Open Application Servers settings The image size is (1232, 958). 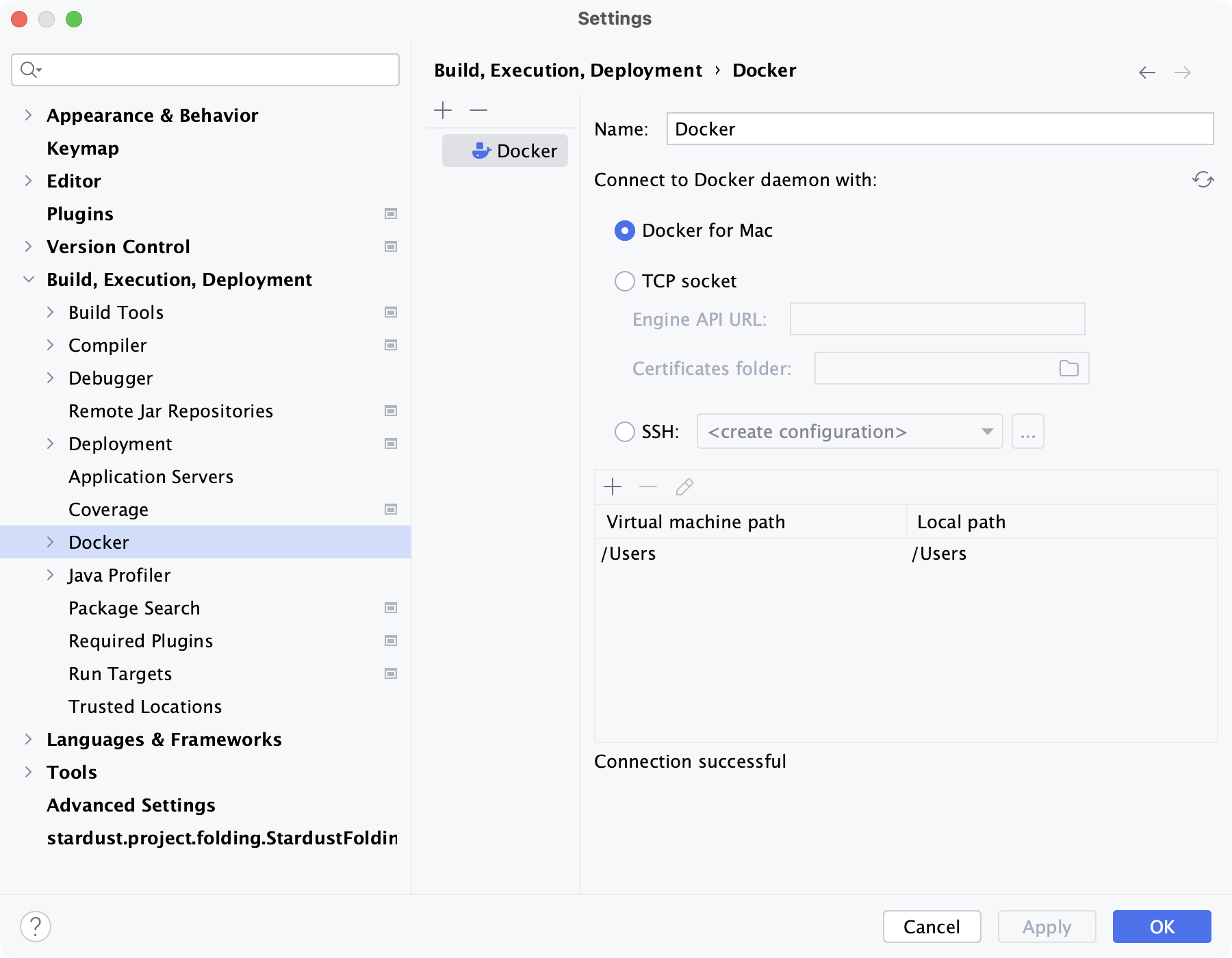point(151,477)
